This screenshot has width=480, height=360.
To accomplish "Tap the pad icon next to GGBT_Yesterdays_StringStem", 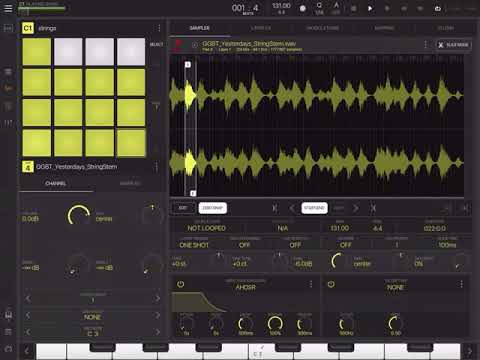I will pyautogui.click(x=28, y=167).
